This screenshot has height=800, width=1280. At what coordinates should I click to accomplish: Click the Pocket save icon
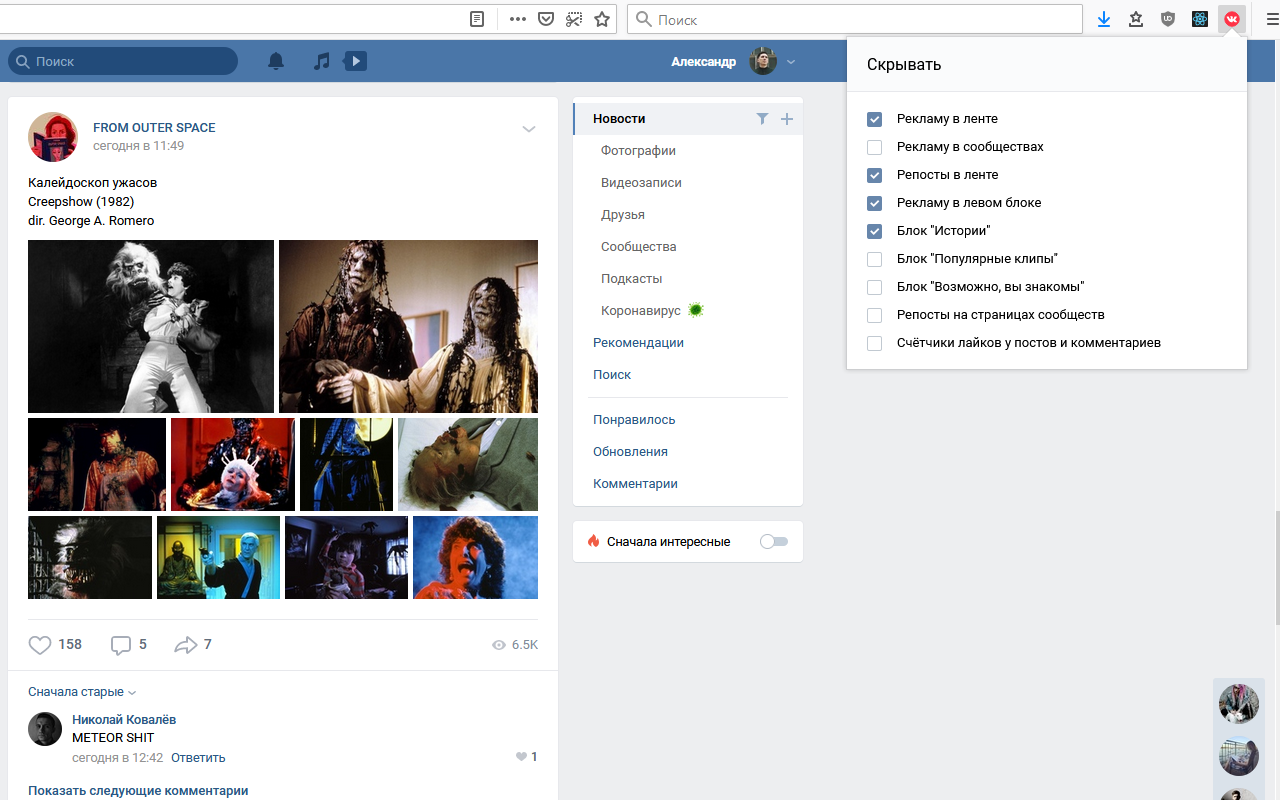[546, 19]
